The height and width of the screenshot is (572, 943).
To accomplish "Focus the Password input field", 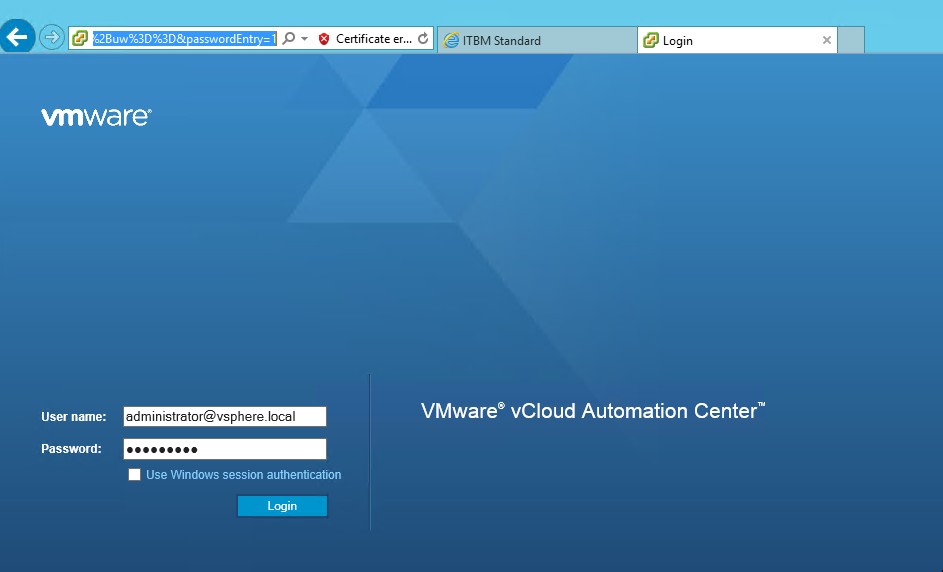I will coord(224,449).
